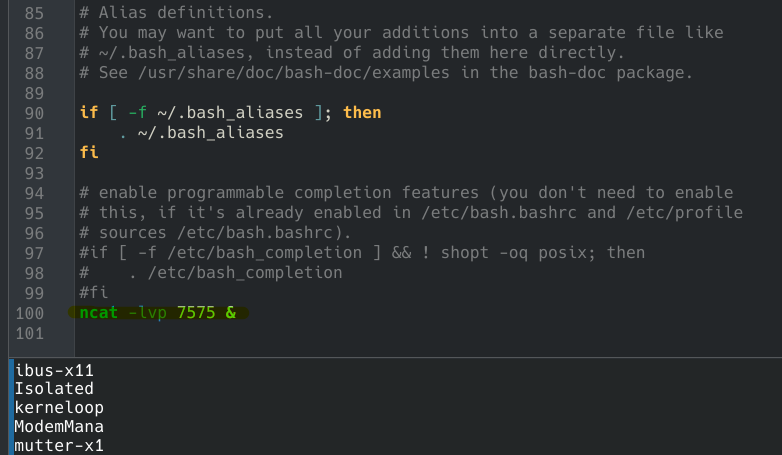Click the commented "#fi" on line 99
782x455 pixels.
point(94,293)
